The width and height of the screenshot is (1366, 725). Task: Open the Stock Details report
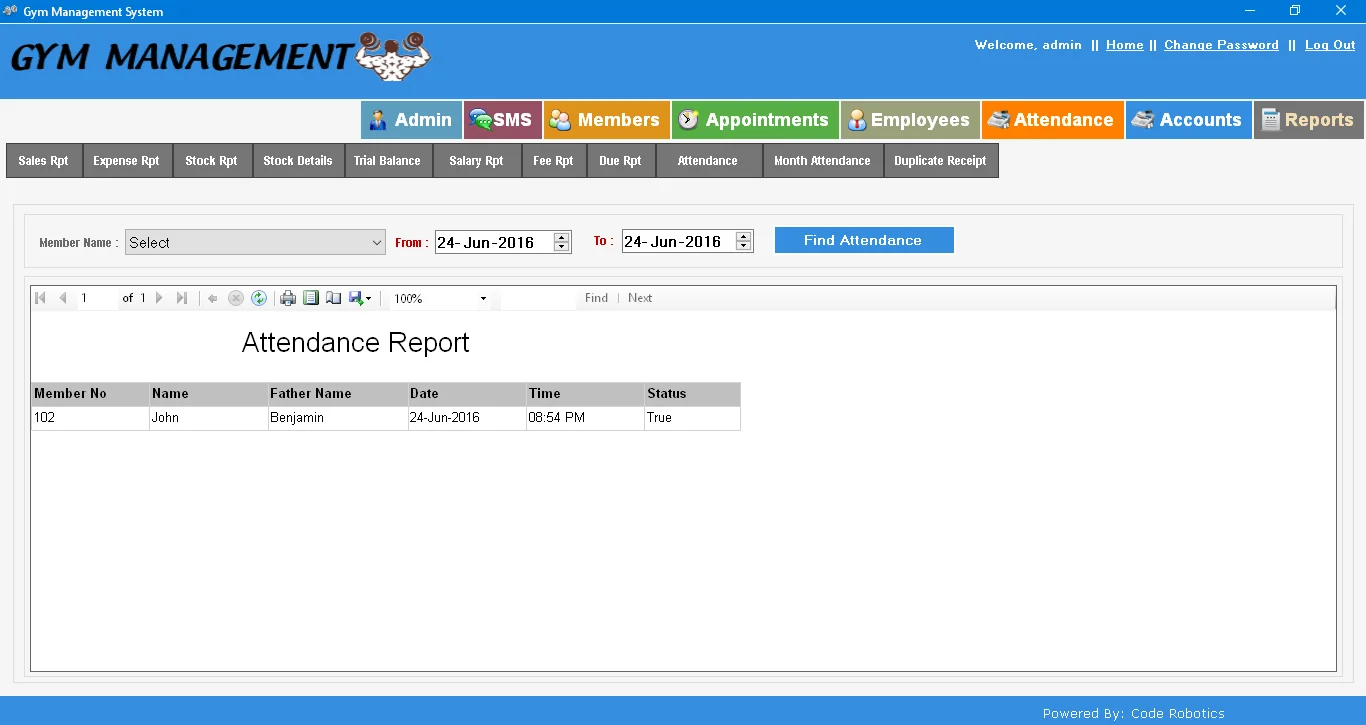point(298,161)
